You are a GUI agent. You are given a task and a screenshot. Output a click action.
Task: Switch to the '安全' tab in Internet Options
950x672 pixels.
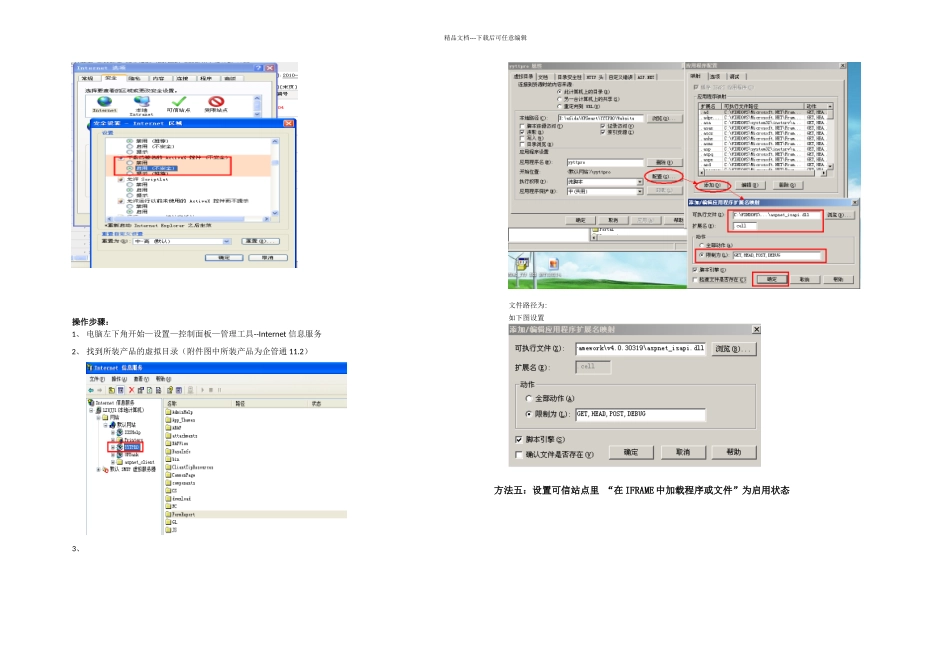111,78
